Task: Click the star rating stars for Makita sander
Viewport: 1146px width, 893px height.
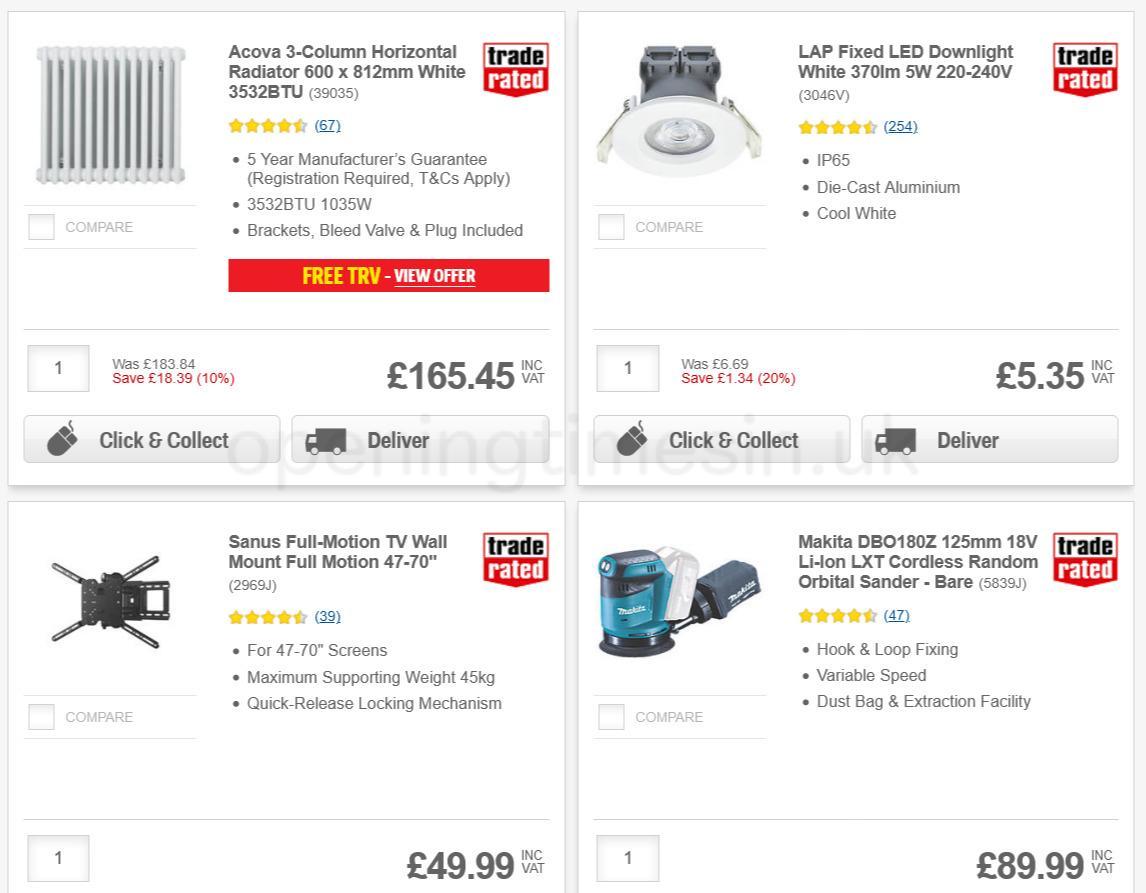Action: [836, 615]
